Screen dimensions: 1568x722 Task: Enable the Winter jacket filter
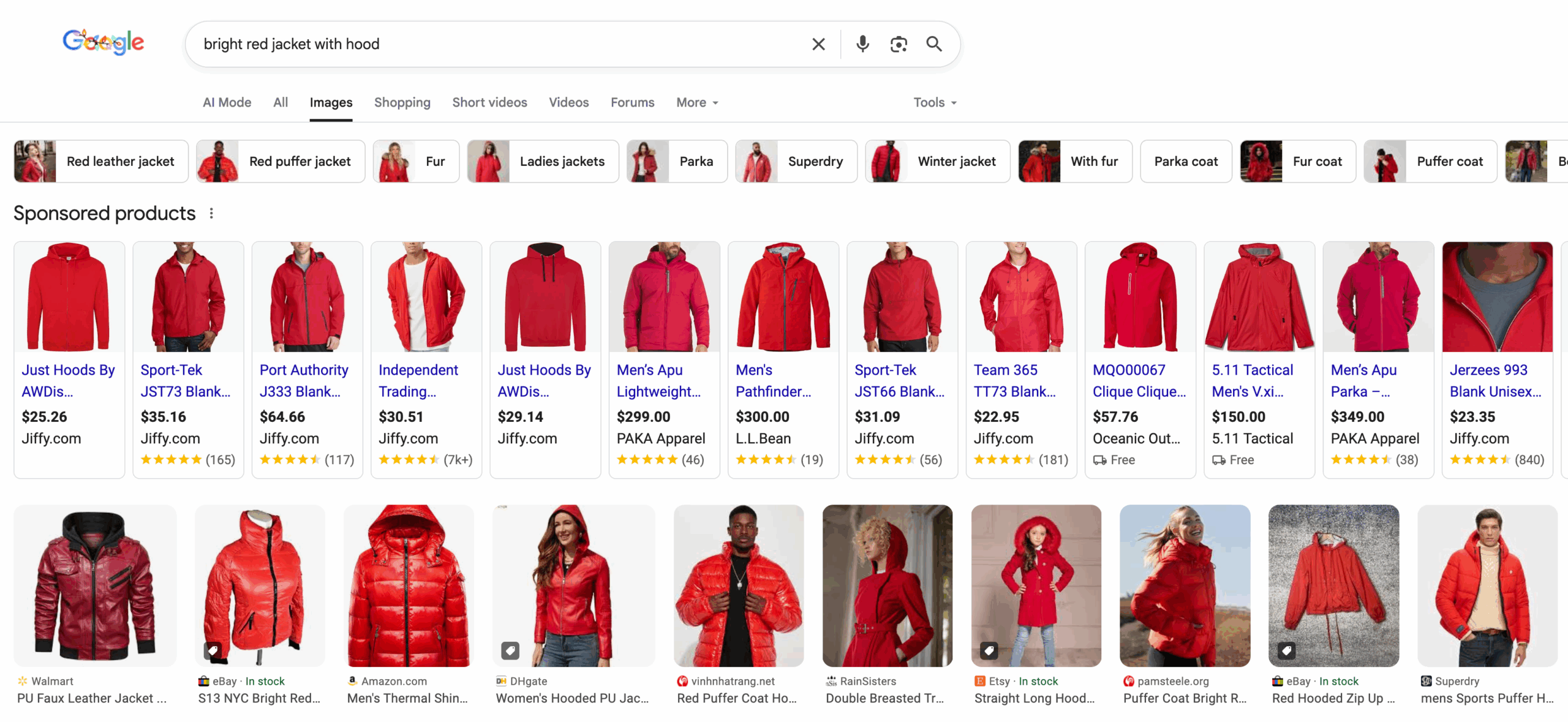(x=957, y=161)
